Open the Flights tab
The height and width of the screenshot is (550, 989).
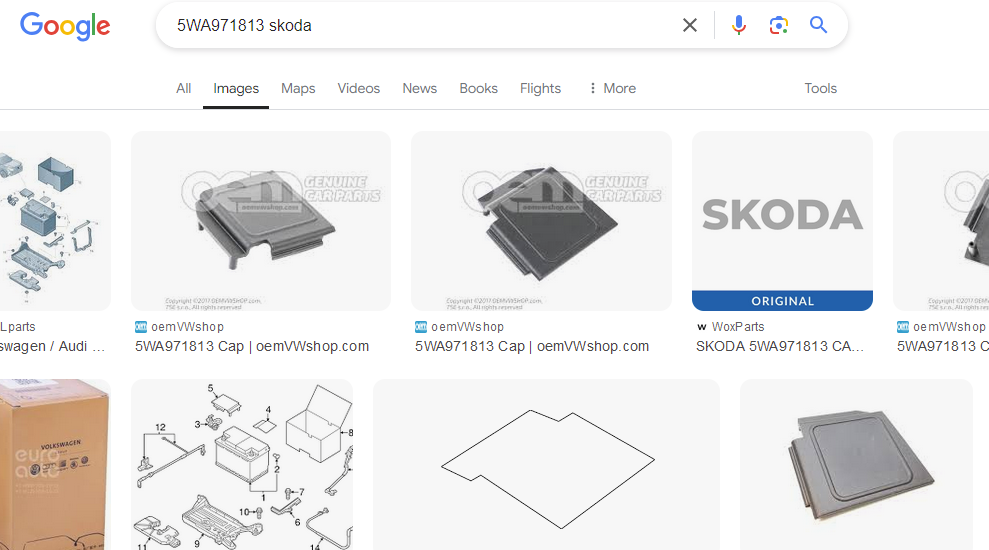pos(540,88)
